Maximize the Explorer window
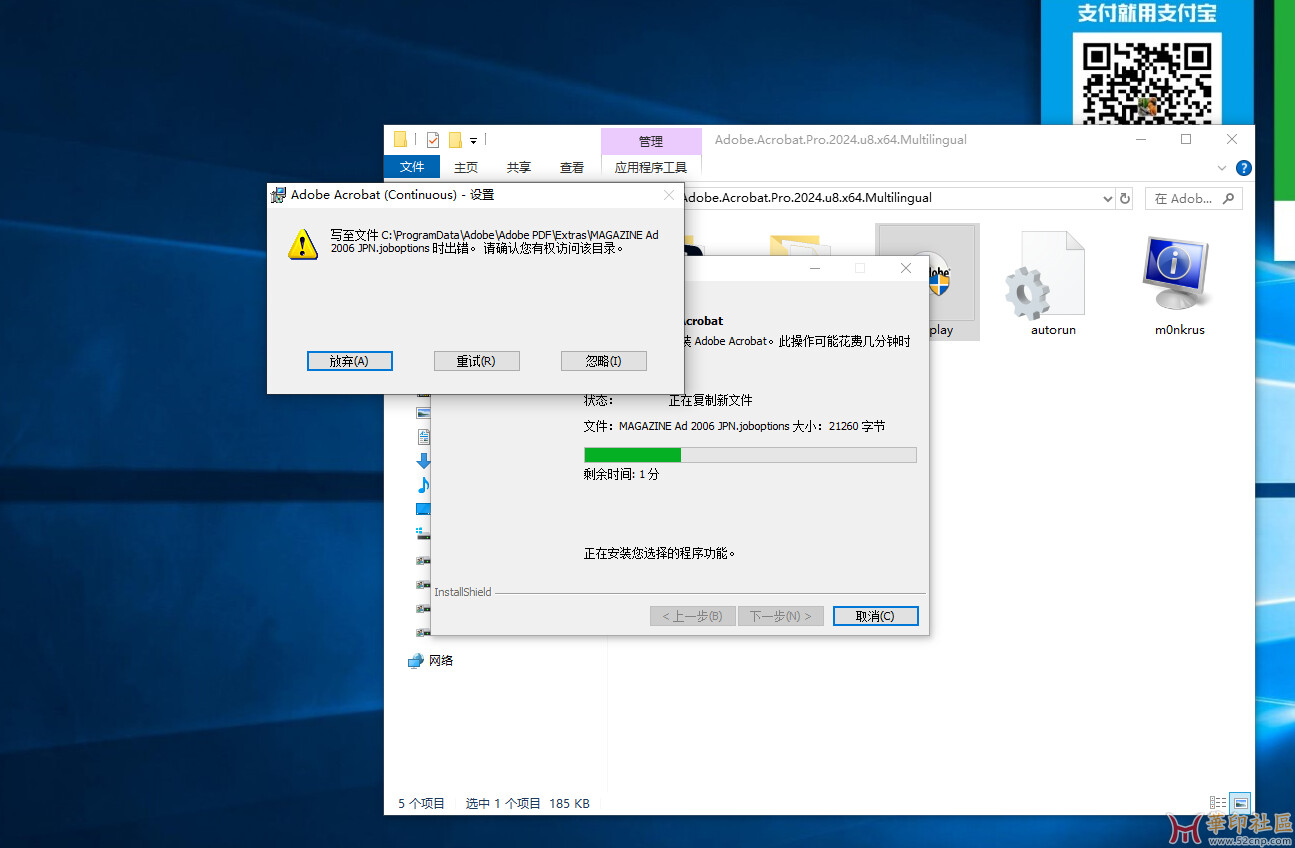Viewport: 1295px width, 848px height. tap(1186, 140)
